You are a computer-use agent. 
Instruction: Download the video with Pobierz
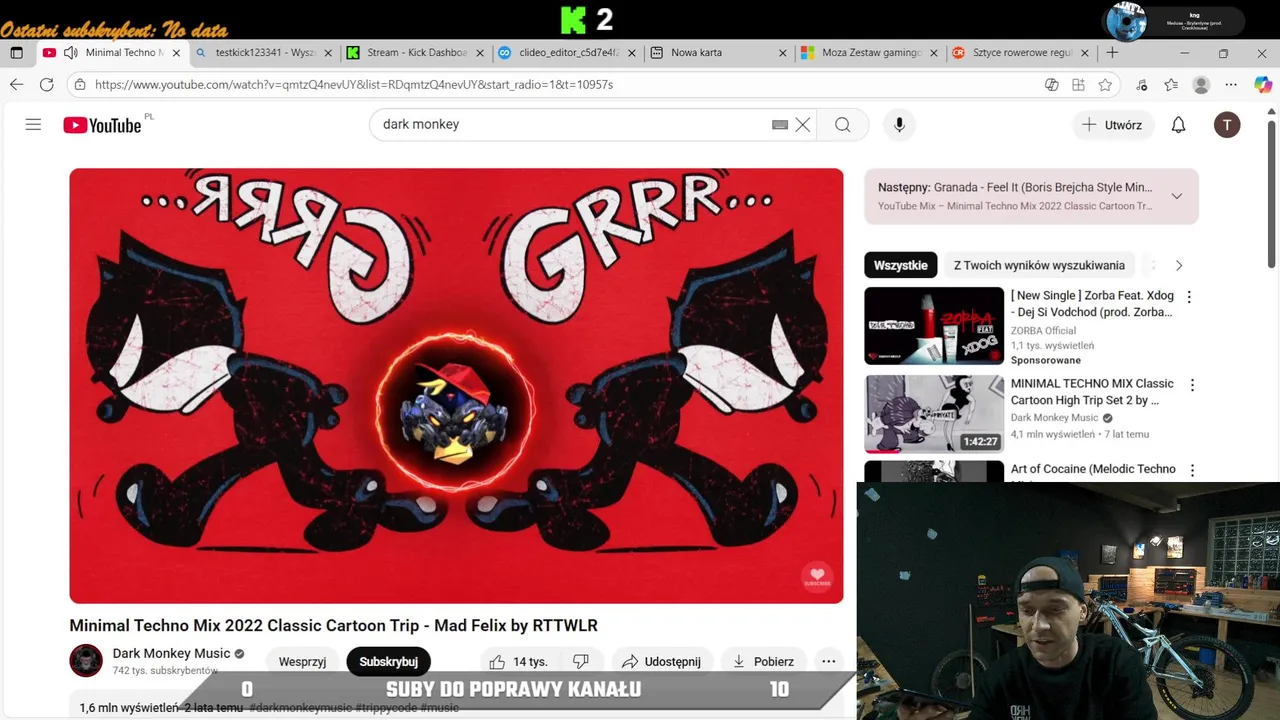point(763,661)
